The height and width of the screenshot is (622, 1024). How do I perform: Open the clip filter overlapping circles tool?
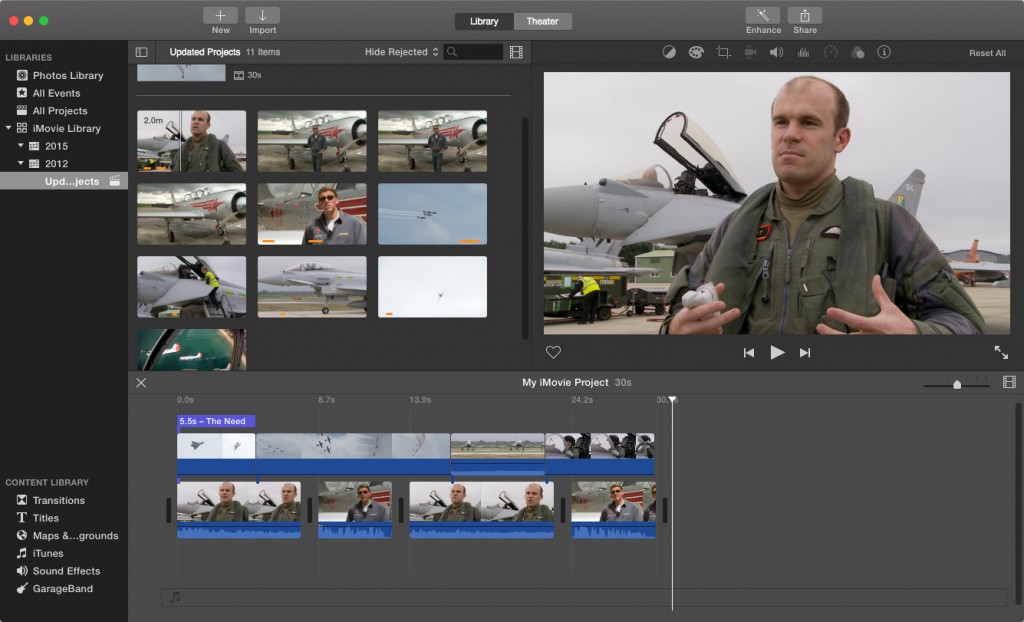click(857, 52)
